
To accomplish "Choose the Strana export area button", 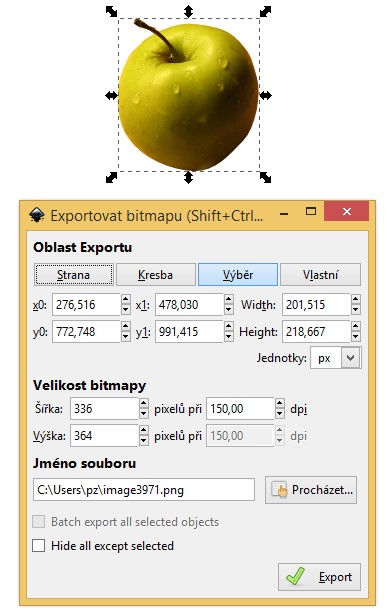I will (x=74, y=275).
